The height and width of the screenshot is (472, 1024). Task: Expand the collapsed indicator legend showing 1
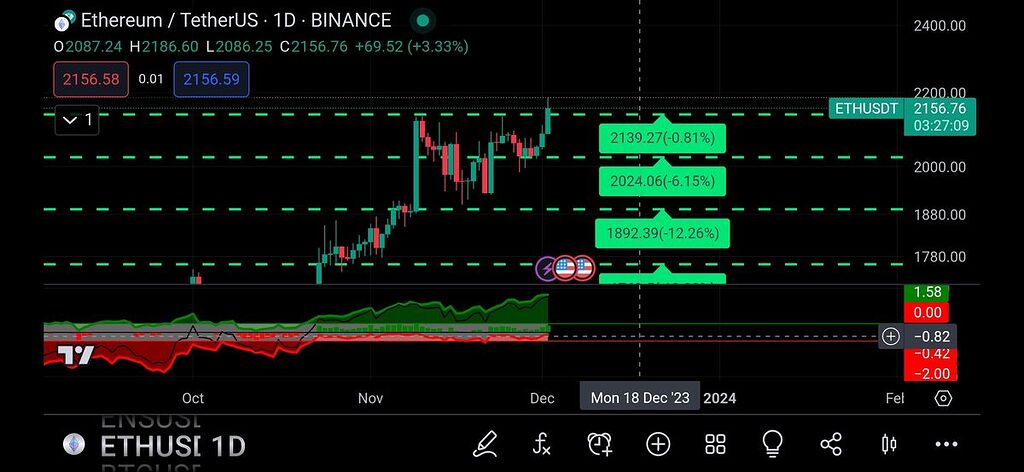[77, 120]
